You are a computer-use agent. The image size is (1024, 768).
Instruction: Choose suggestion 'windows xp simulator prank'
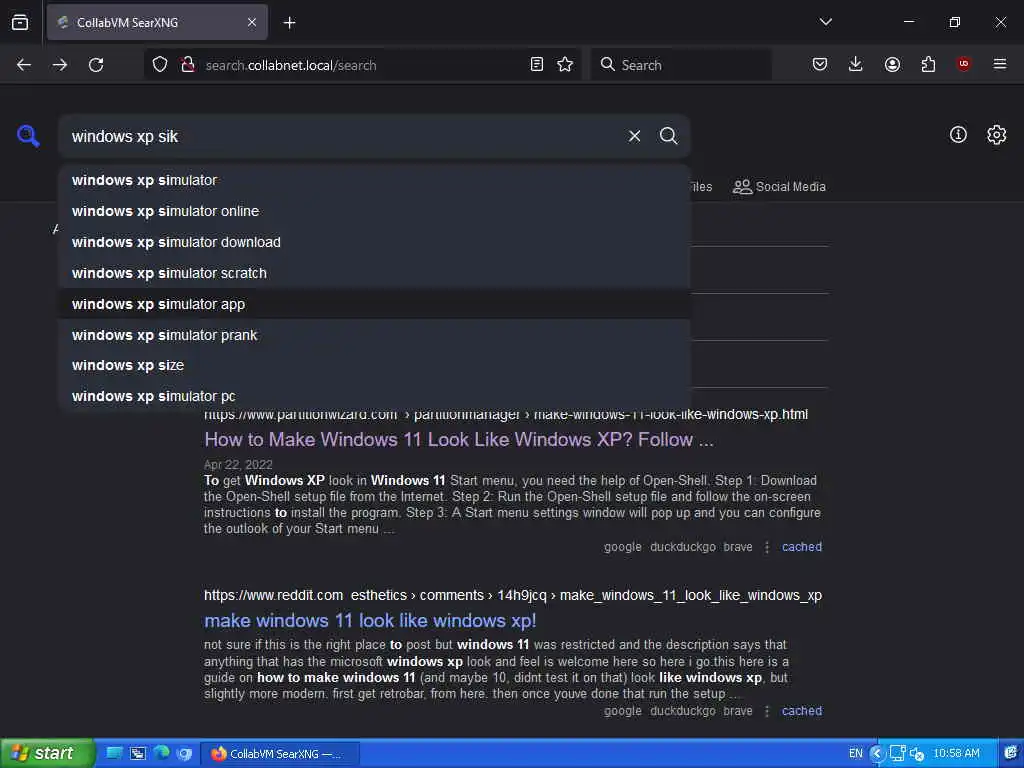[375, 335]
